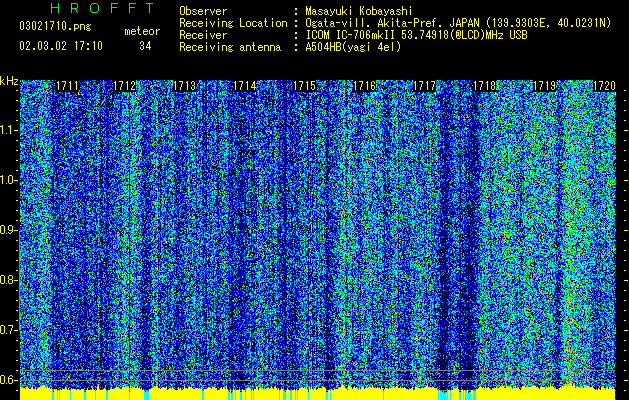Click the HROFFT title text
The width and height of the screenshot is (629, 400).
[x=102, y=8]
